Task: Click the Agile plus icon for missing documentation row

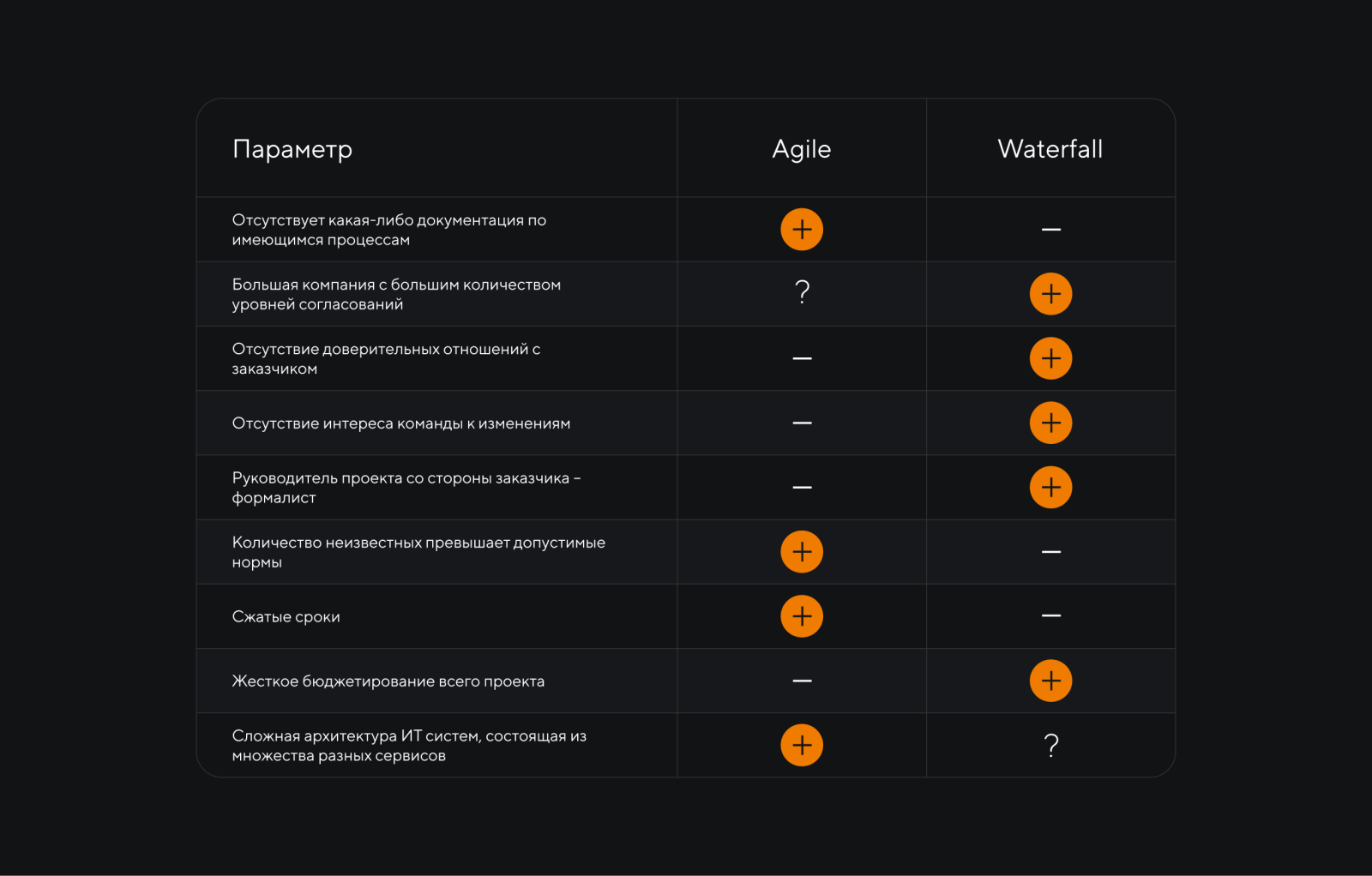Action: (x=802, y=230)
